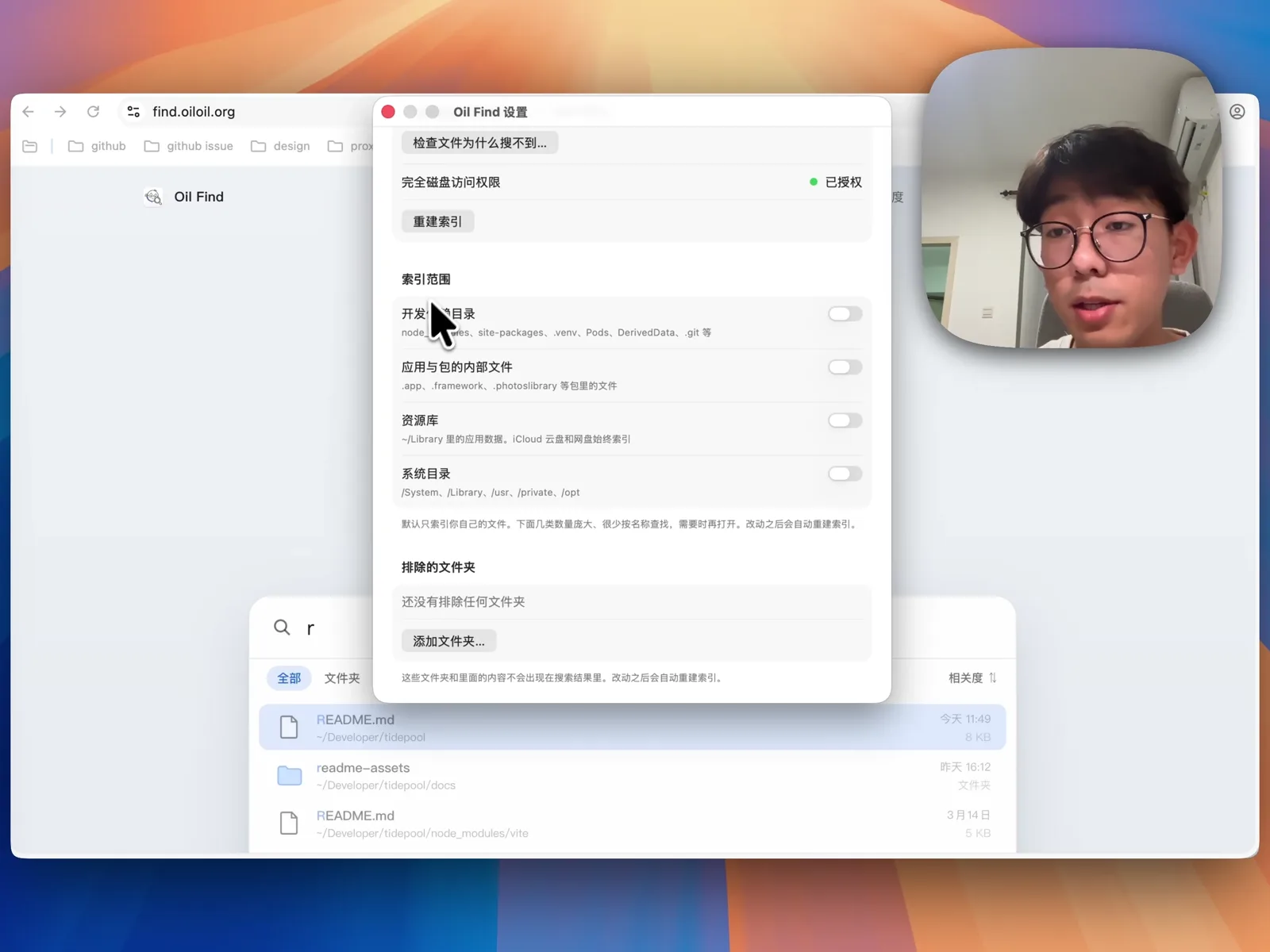Click the 还没有排除任何文件夹 placeholder row
Viewport: 1270px width, 952px height.
click(632, 602)
